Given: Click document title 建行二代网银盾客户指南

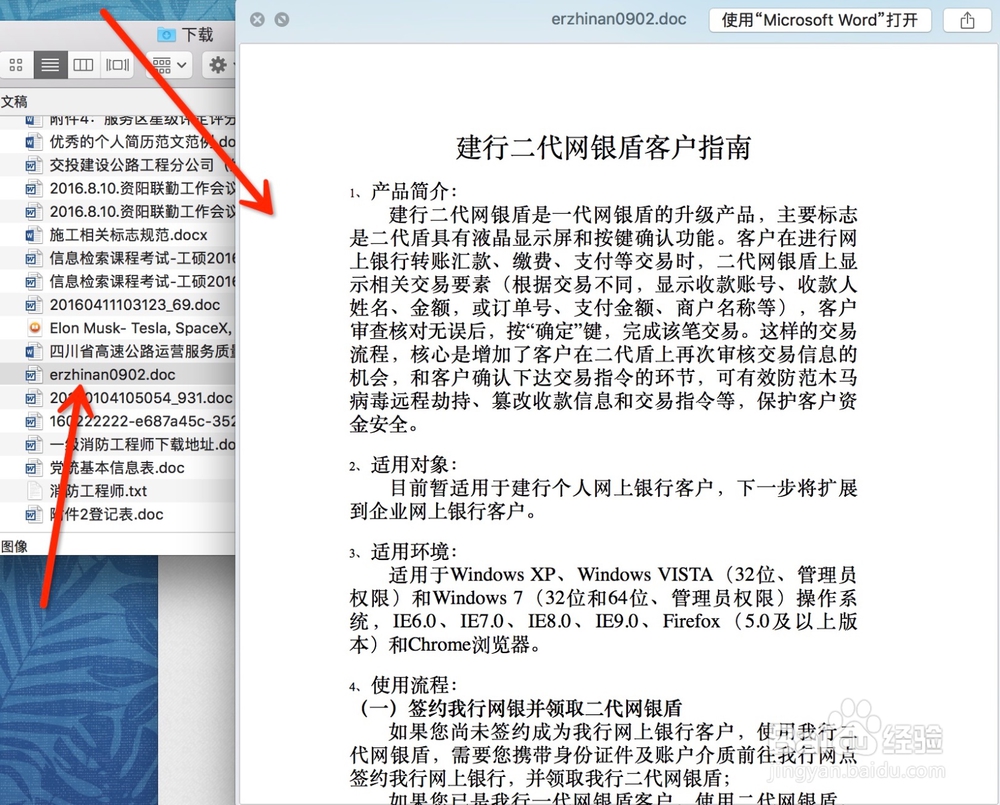Looking at the screenshot, I should [603, 147].
